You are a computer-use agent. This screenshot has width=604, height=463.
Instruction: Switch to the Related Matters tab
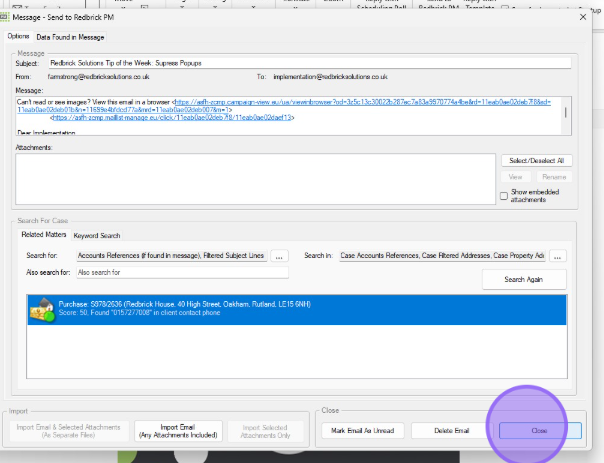44,235
